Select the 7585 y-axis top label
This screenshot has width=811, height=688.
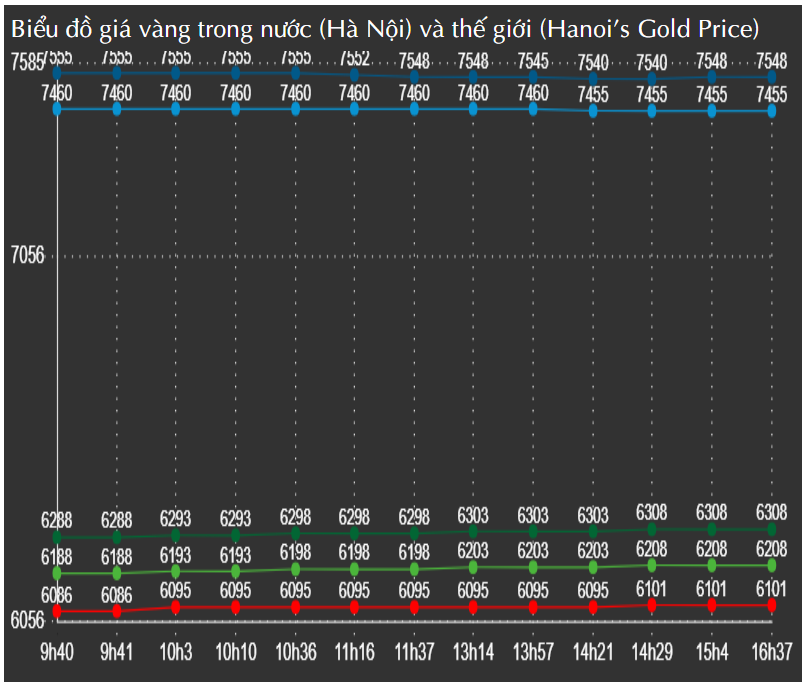(27, 63)
